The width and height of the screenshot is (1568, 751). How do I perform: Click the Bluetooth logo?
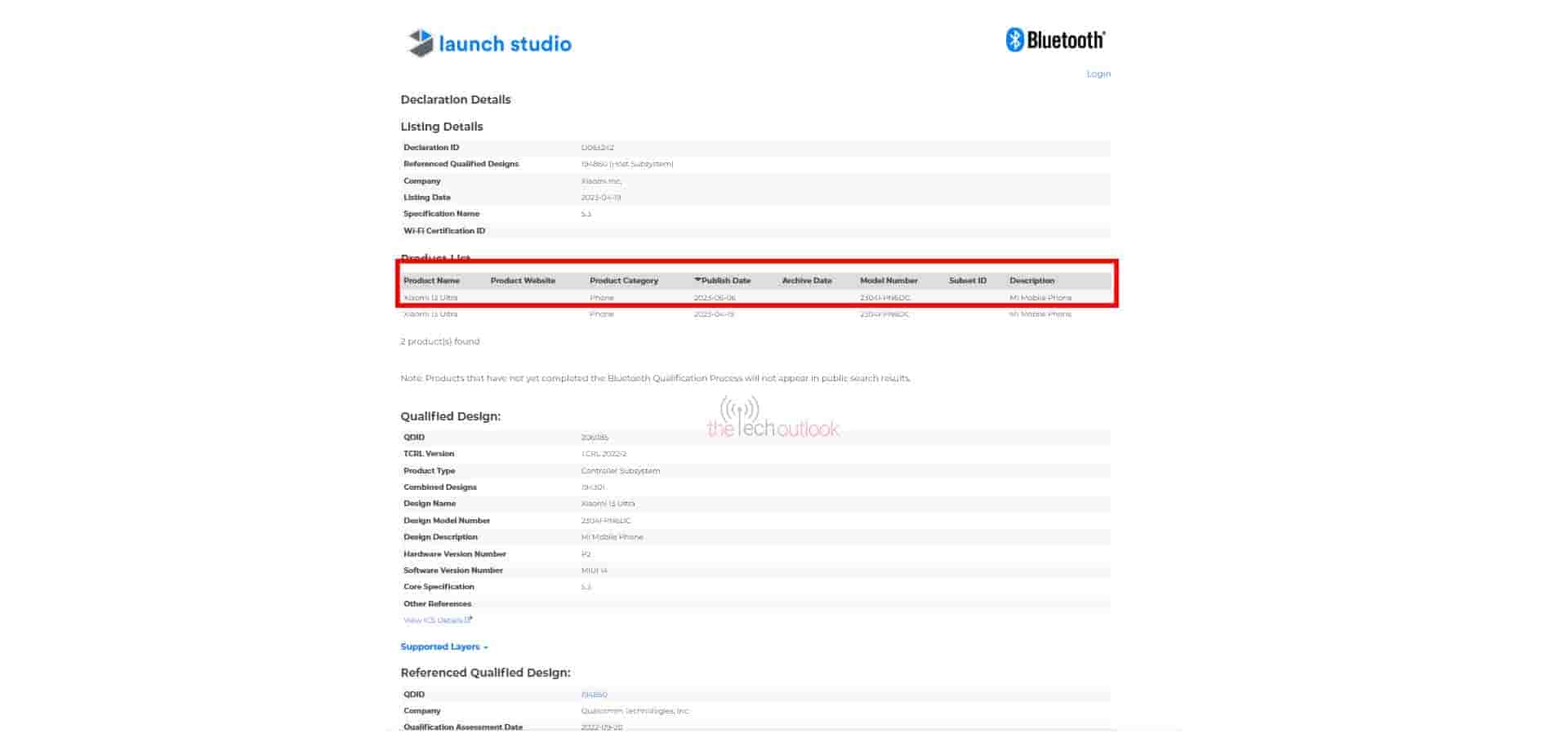[1055, 38]
